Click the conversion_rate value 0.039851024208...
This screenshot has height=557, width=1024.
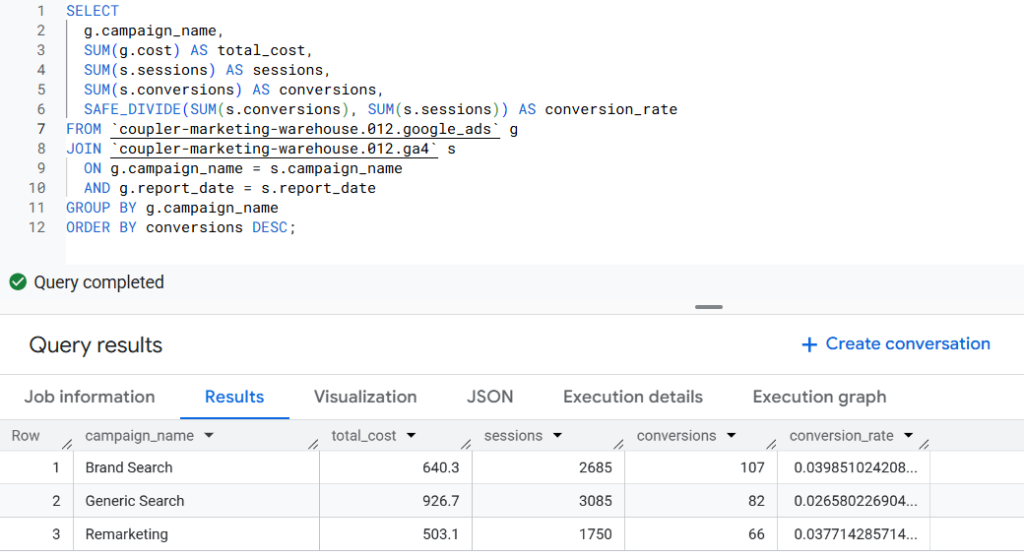click(x=856, y=468)
